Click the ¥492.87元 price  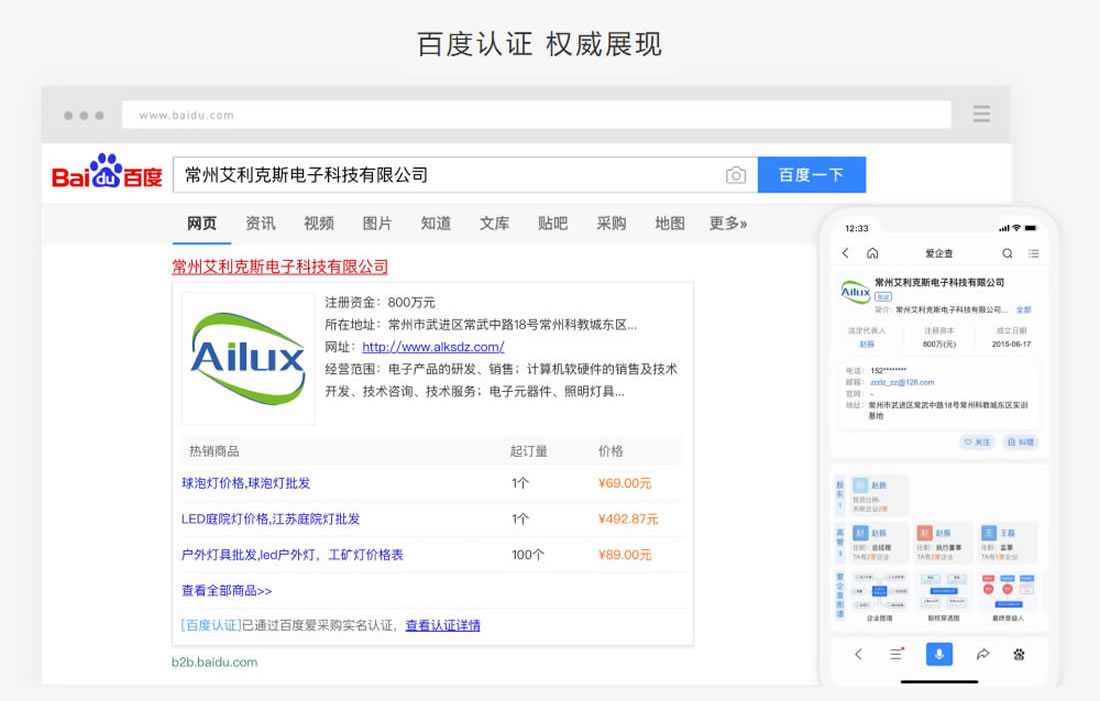point(628,519)
